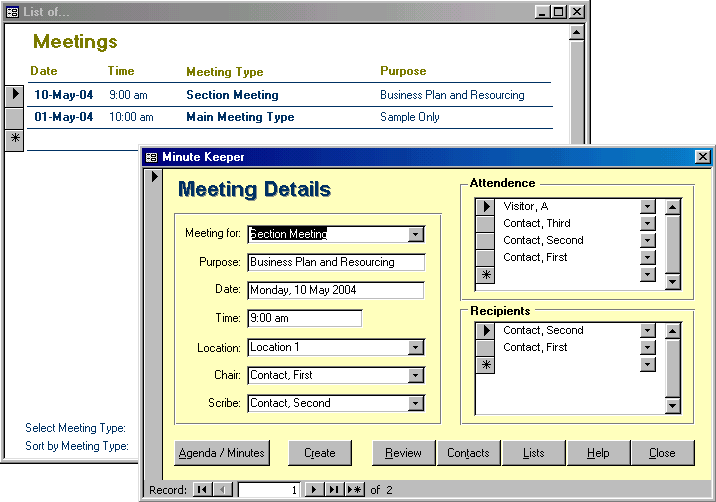Go to previous record navigation button
This screenshot has height=502, width=716.
coord(223,490)
